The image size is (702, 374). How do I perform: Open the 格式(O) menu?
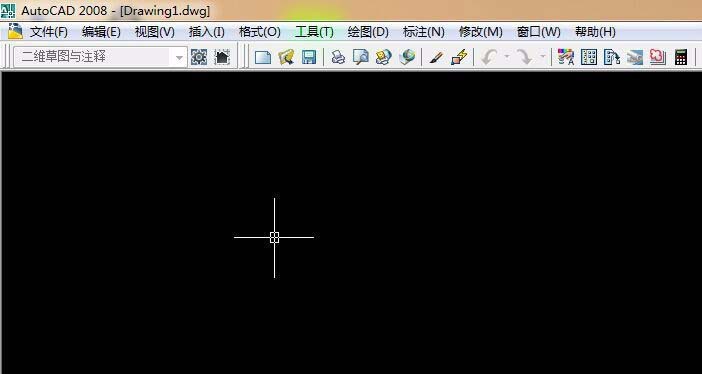pos(260,32)
